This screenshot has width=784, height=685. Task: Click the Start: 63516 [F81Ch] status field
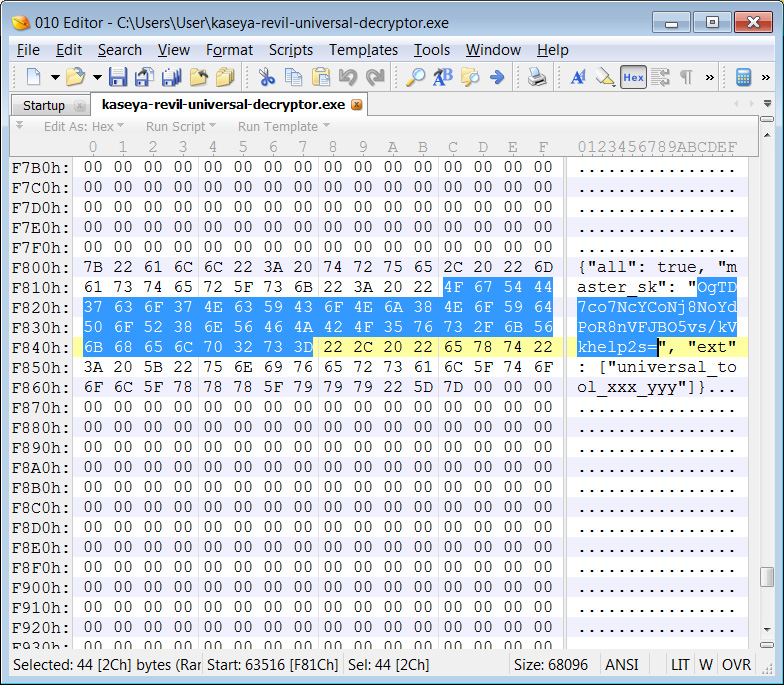[272, 664]
